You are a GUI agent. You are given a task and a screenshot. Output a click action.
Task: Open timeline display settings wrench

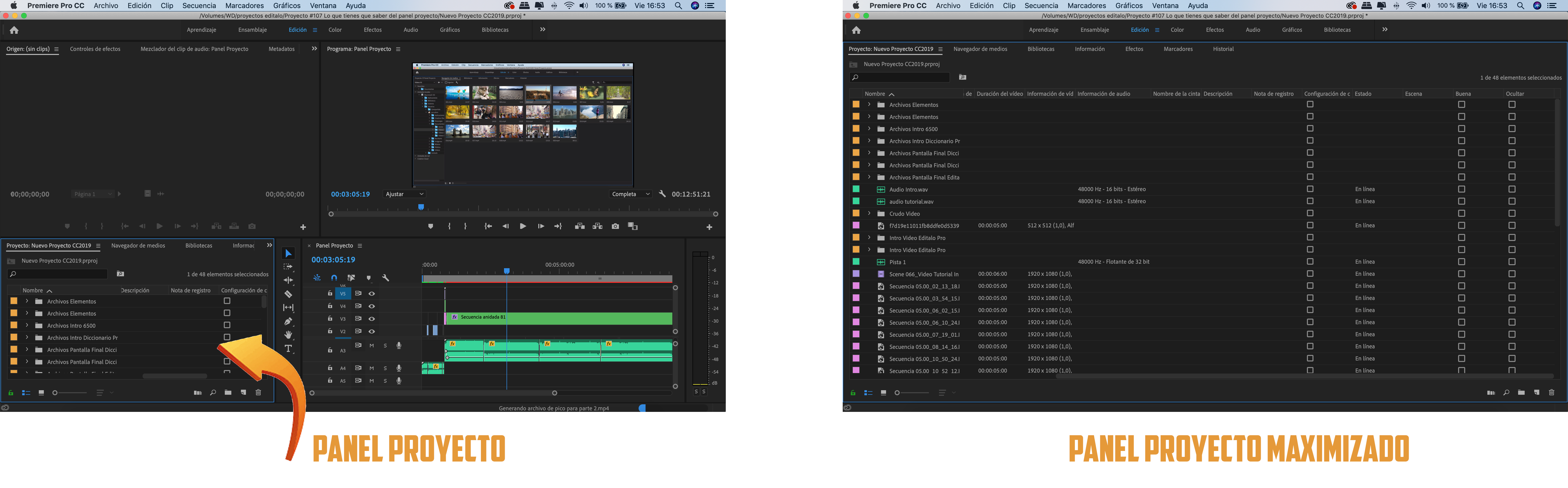pyautogui.click(x=385, y=278)
